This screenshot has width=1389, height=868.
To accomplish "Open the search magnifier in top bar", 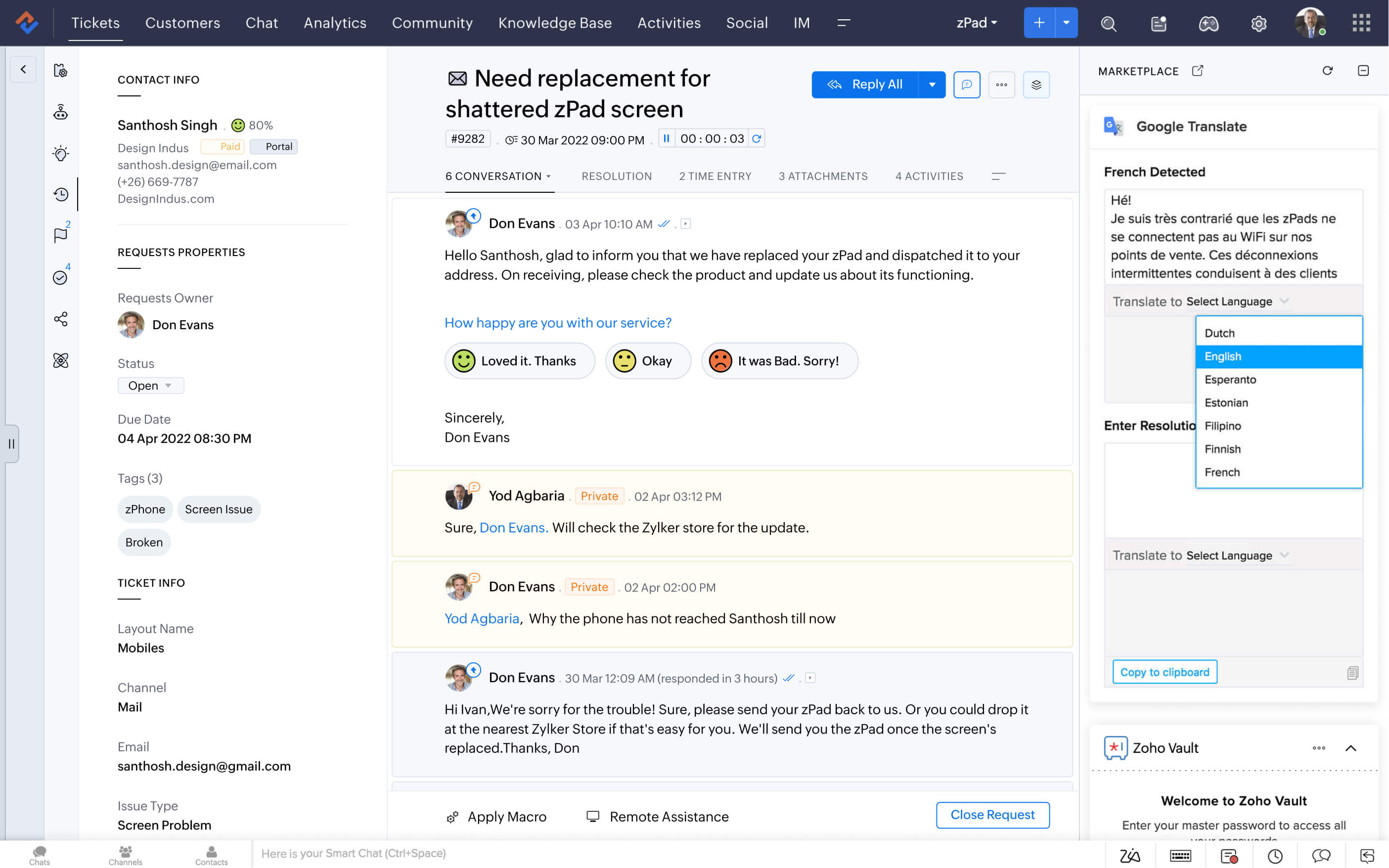I will tap(1108, 24).
